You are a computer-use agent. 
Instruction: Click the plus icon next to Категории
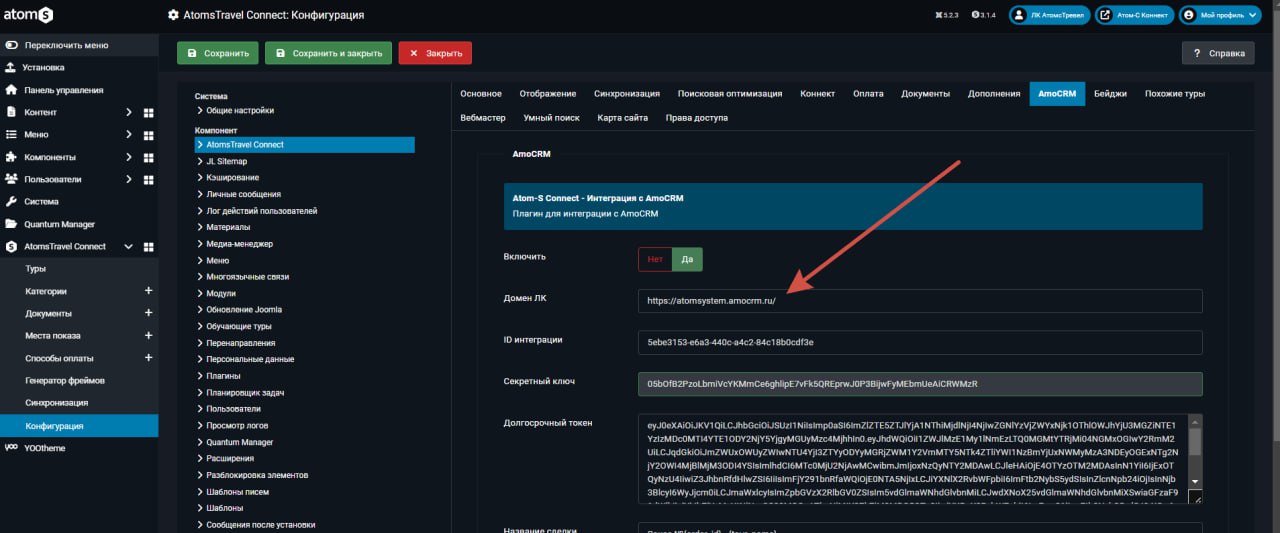pos(148,291)
